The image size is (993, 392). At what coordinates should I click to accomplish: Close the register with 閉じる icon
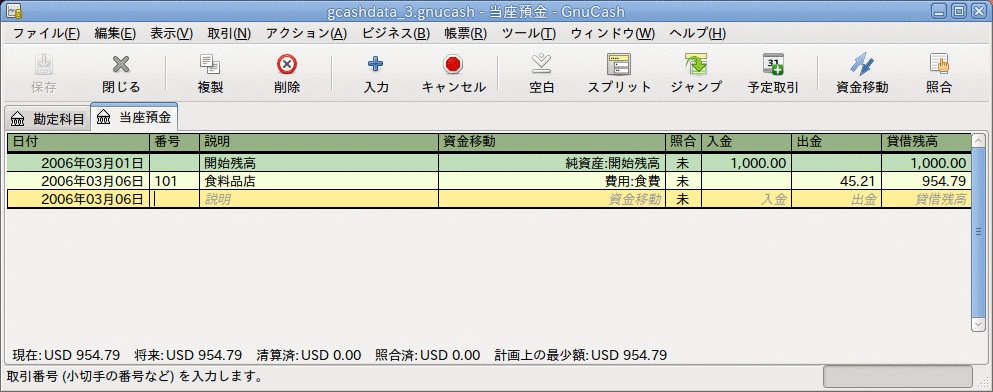[x=121, y=64]
